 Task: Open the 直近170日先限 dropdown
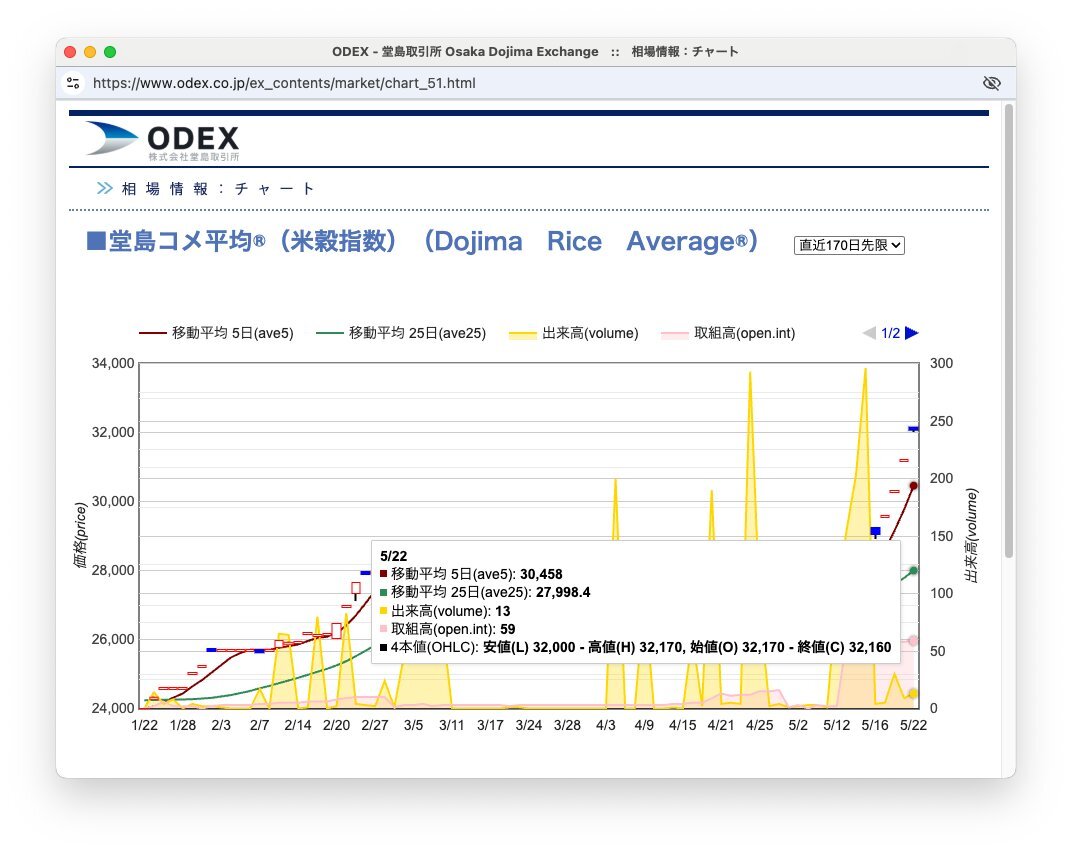849,245
